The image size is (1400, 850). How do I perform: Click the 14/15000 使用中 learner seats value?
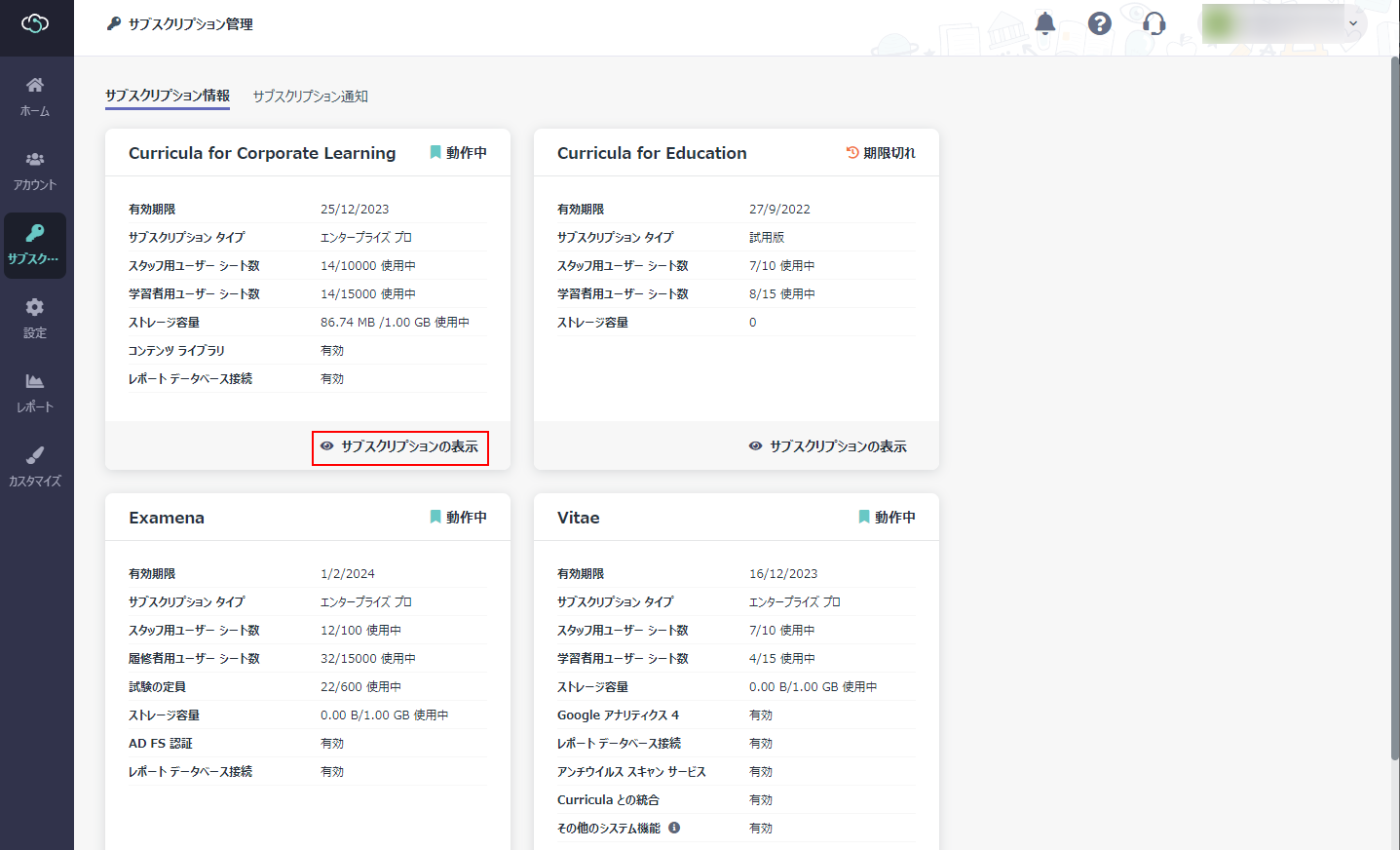tap(368, 293)
